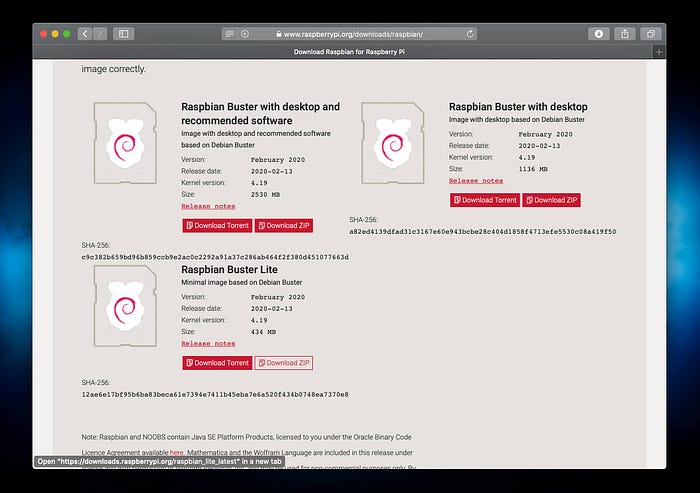Add a new tab with plus button

(659, 52)
